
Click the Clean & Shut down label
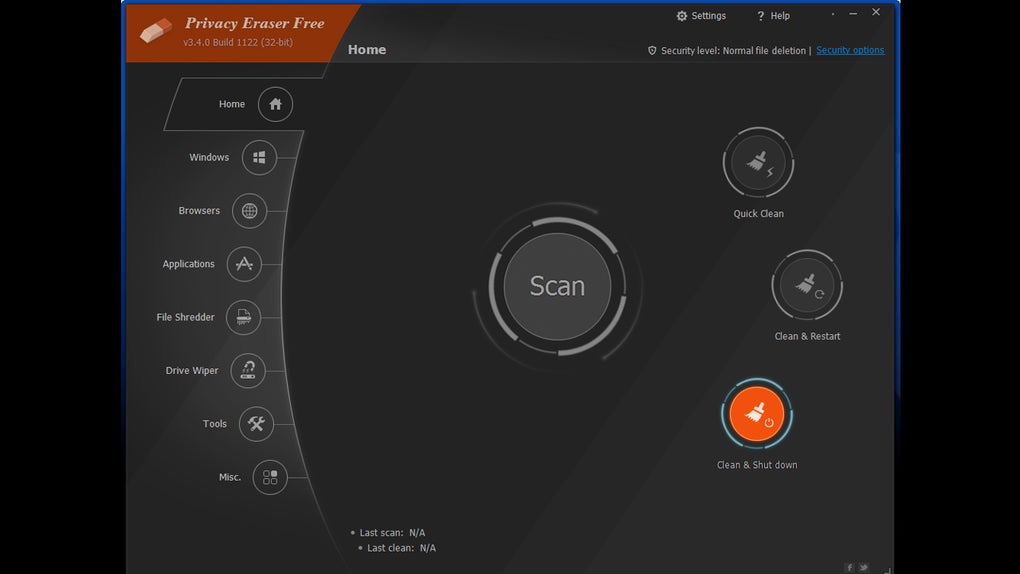tap(757, 465)
